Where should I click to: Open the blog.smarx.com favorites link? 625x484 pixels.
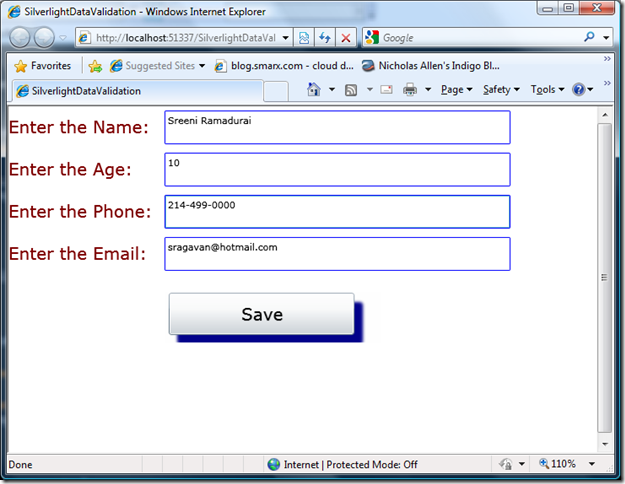click(x=284, y=66)
